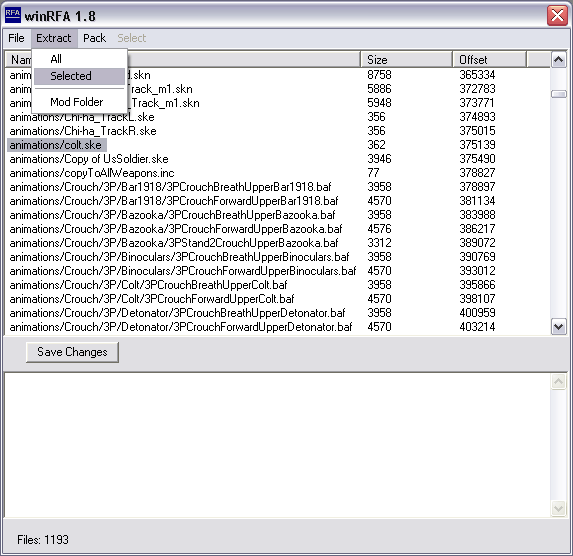Click offset value 365334
Screen dimensions: 573x556
pyautogui.click(x=477, y=75)
